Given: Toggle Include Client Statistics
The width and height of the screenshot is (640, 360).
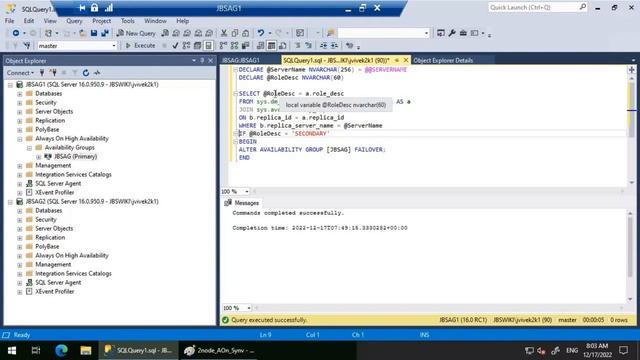Looking at the screenshot, I should (x=245, y=46).
